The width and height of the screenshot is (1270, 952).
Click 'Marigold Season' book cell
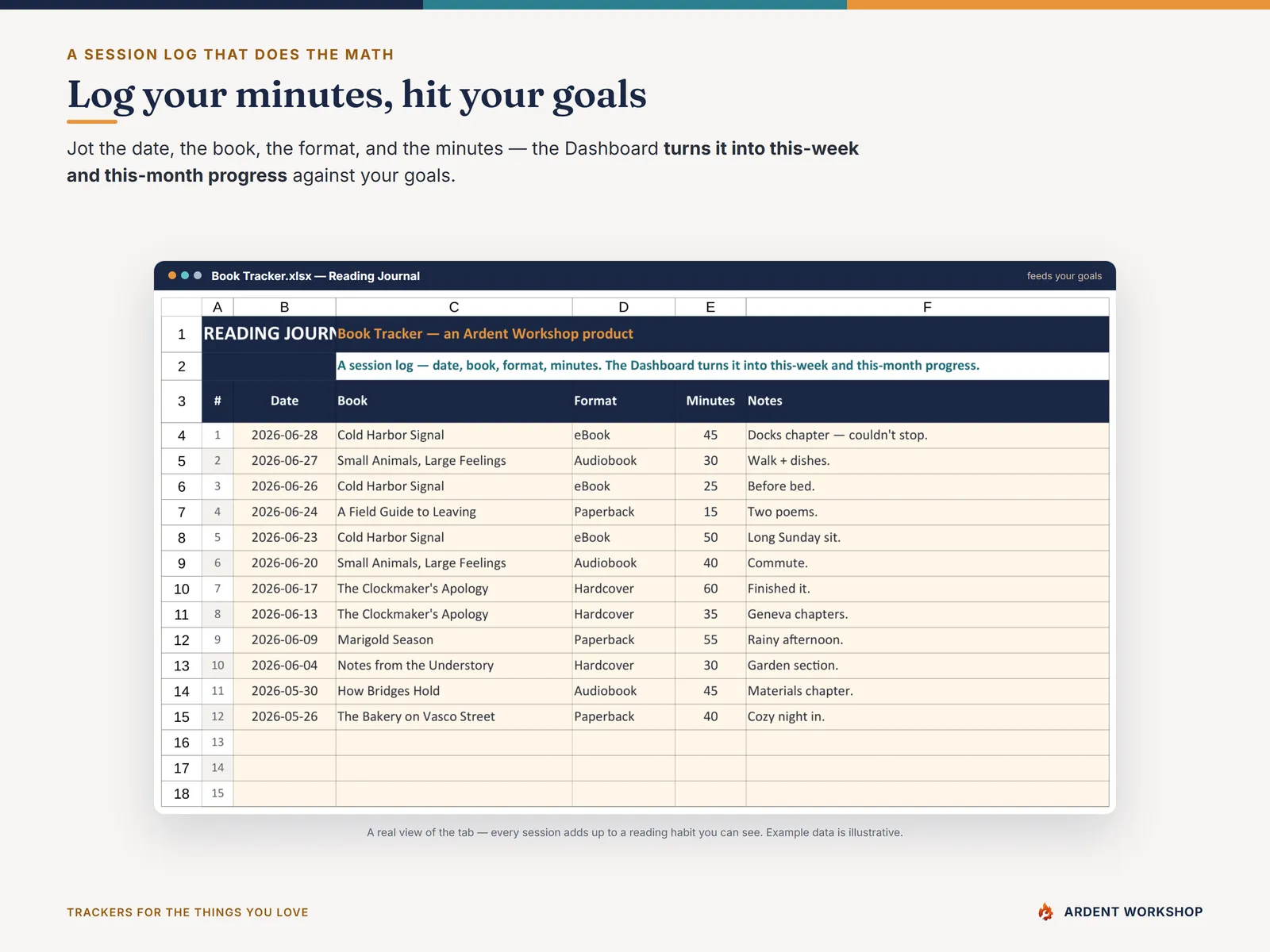[454, 639]
